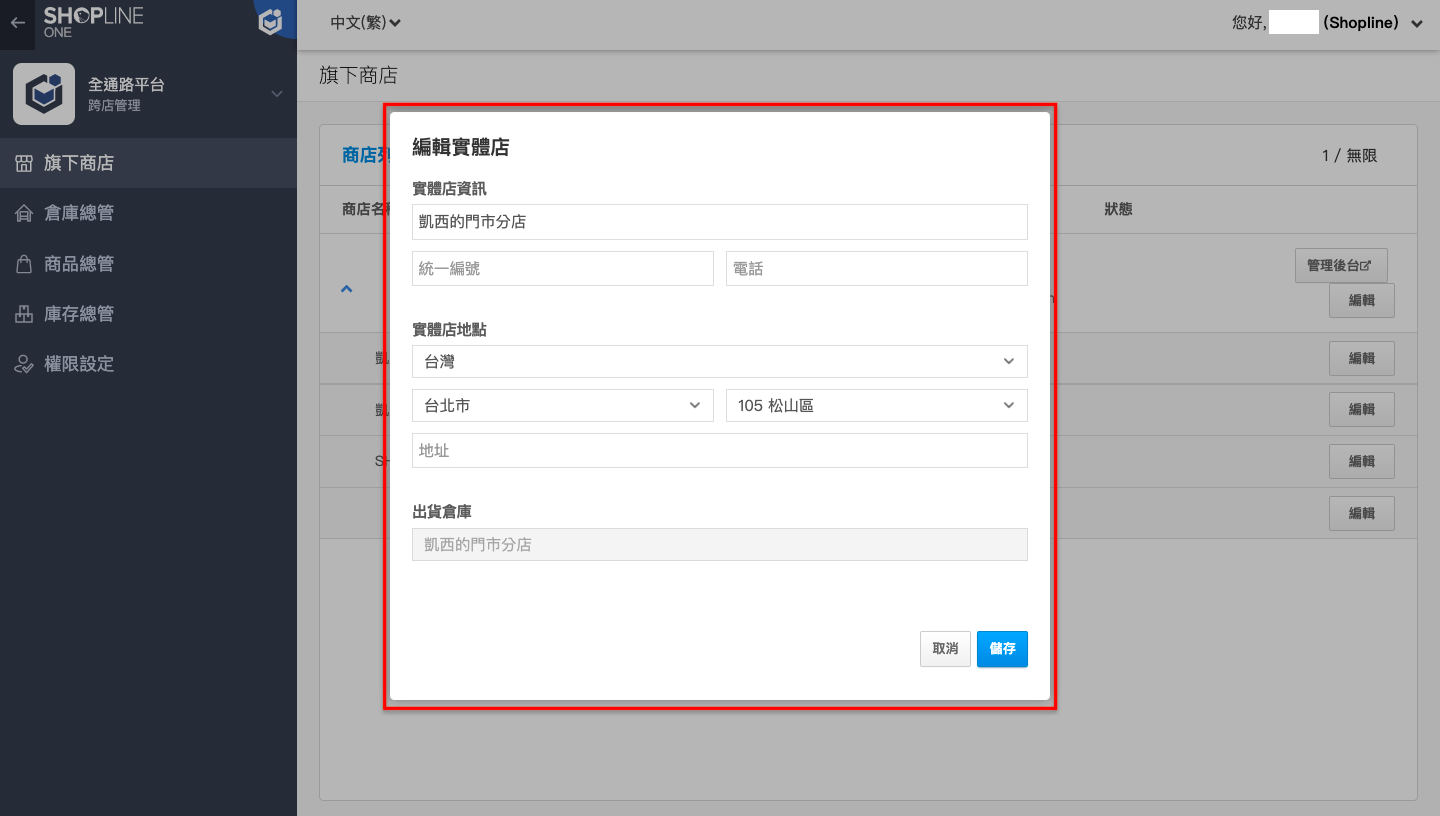Click the Shopline cube logo icon

271,22
